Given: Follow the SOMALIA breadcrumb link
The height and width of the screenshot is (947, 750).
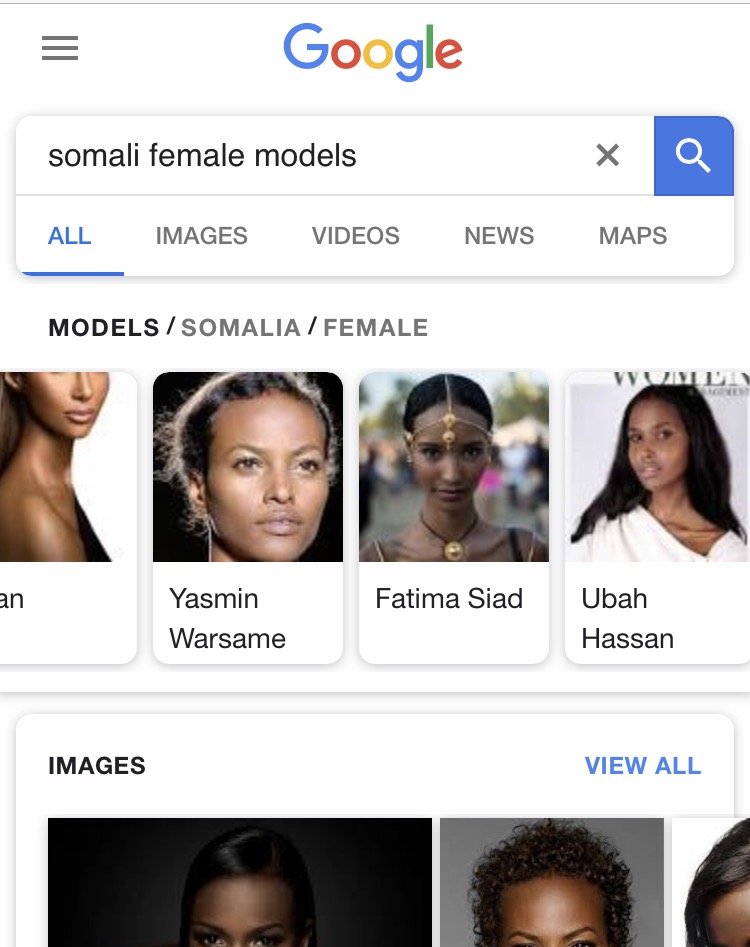Looking at the screenshot, I should point(241,327).
